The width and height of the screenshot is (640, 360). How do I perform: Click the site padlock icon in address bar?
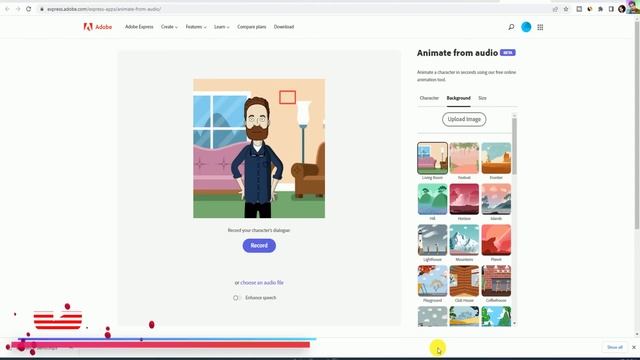pyautogui.click(x=42, y=9)
